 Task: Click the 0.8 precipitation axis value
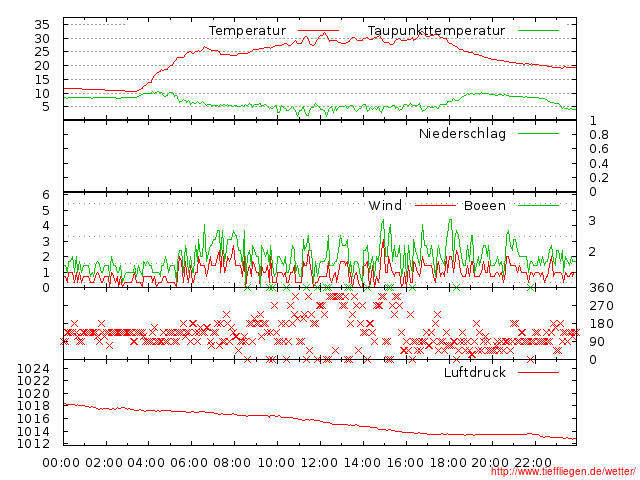point(599,135)
